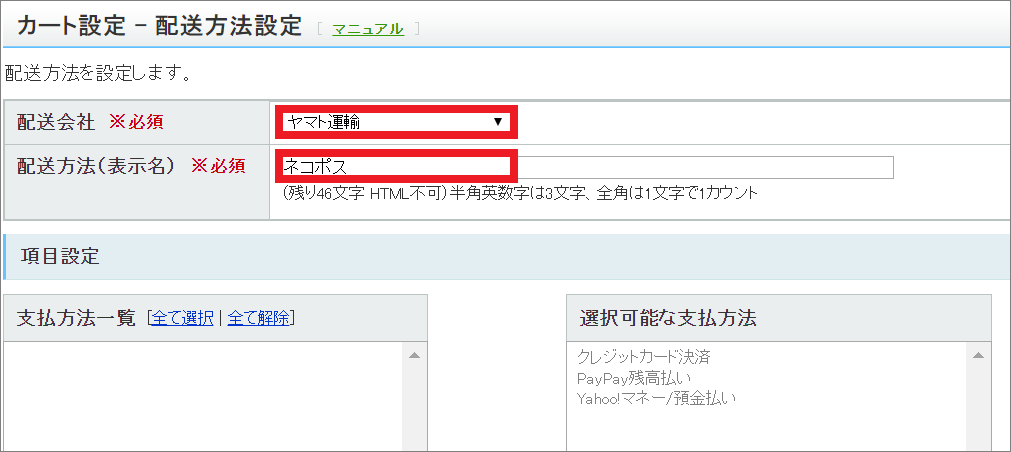This screenshot has width=1011, height=452.
Task: Open the マニュアル link
Action: [x=368, y=28]
